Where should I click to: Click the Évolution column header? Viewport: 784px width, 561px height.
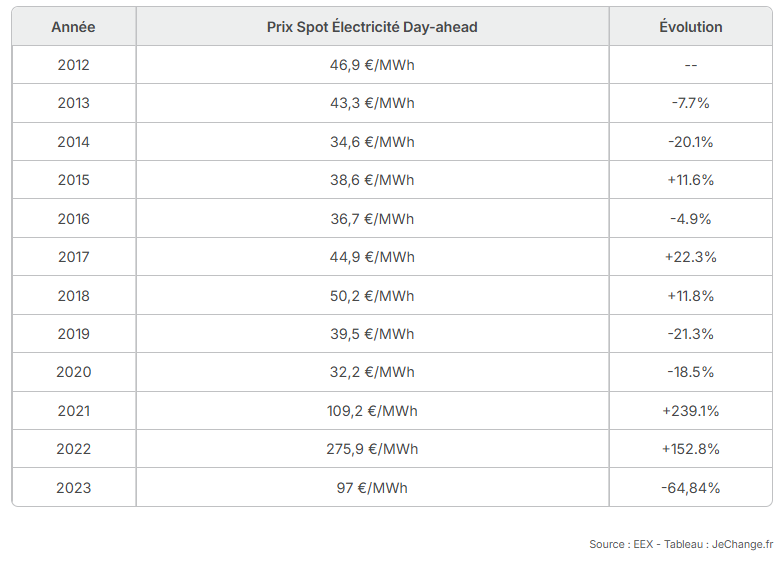coord(690,26)
